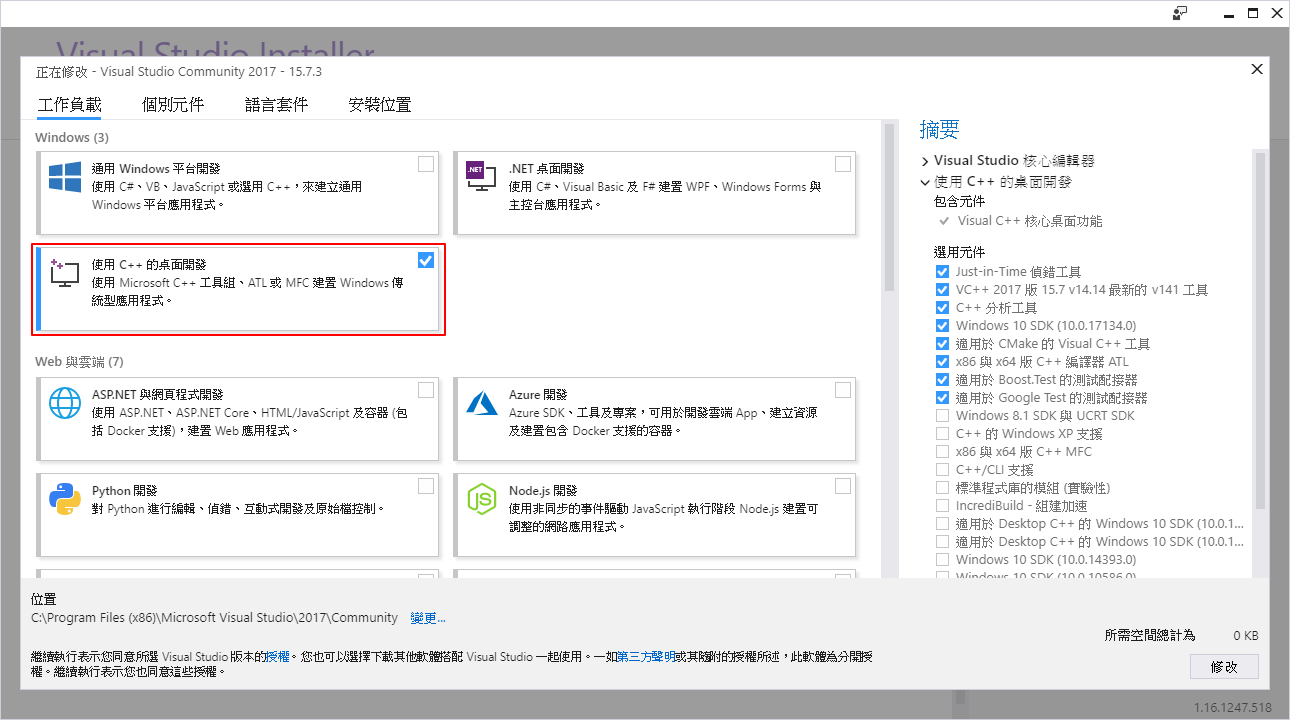Viewport: 1290px width, 720px height.
Task: Check the Azure 開發 workload checkbox
Action: coord(843,390)
